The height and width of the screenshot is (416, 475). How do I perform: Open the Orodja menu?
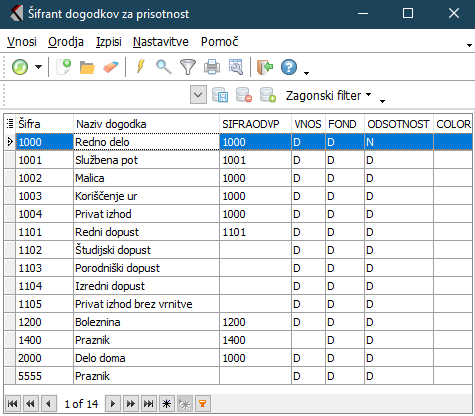pos(66,42)
